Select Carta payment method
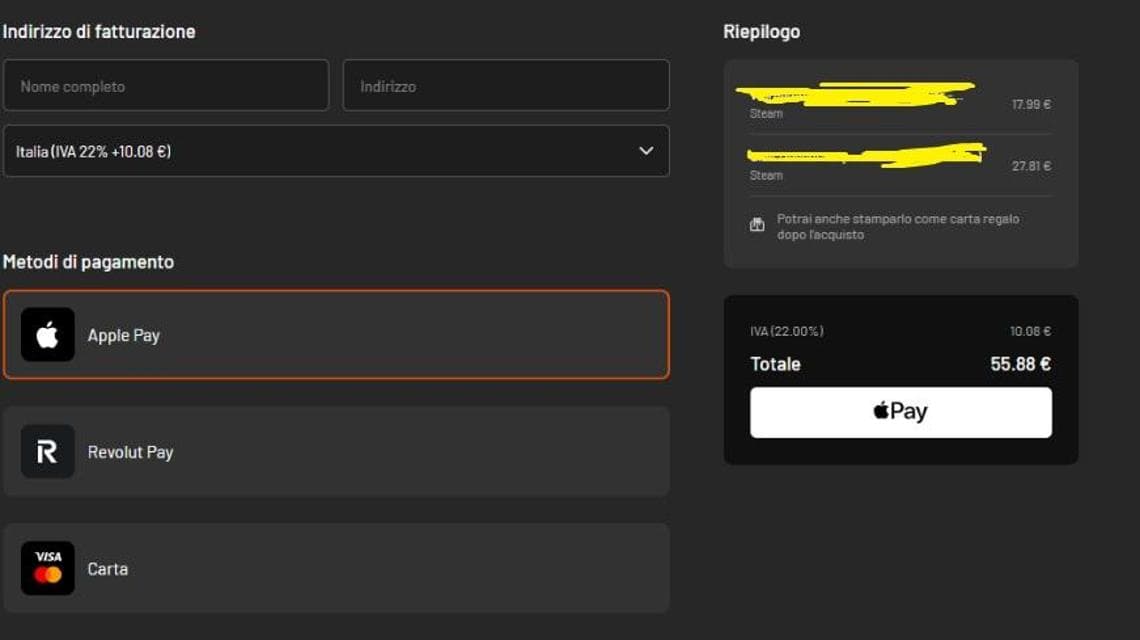Image resolution: width=1140 pixels, height=640 pixels. [x=336, y=568]
